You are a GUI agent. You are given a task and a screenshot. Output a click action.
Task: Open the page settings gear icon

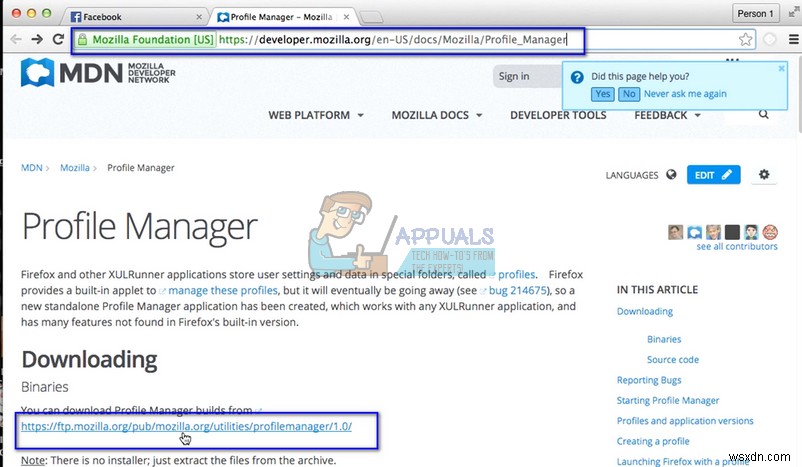pyautogui.click(x=764, y=174)
